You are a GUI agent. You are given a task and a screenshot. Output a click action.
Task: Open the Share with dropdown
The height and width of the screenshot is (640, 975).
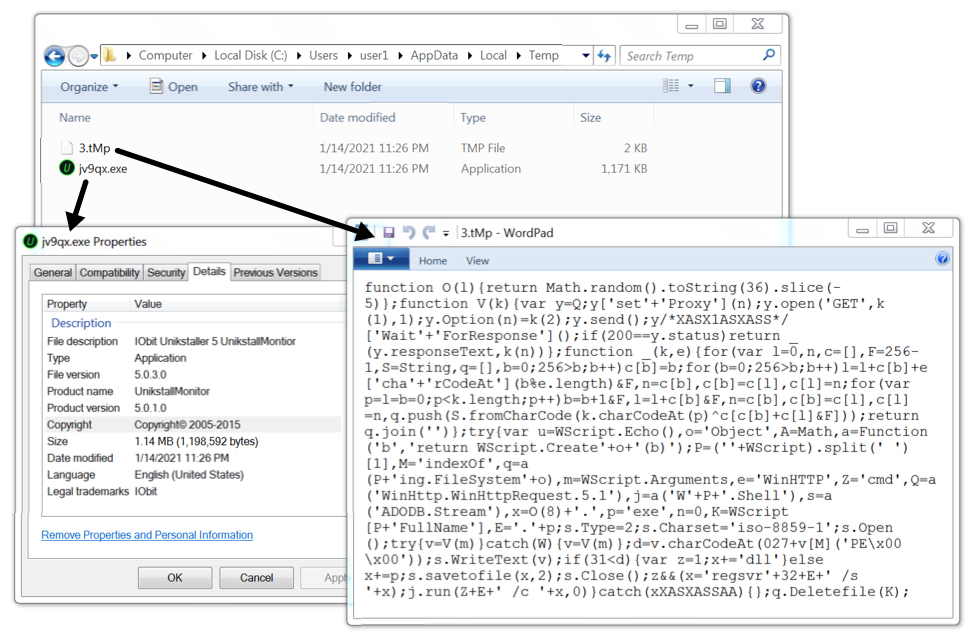tap(261, 87)
